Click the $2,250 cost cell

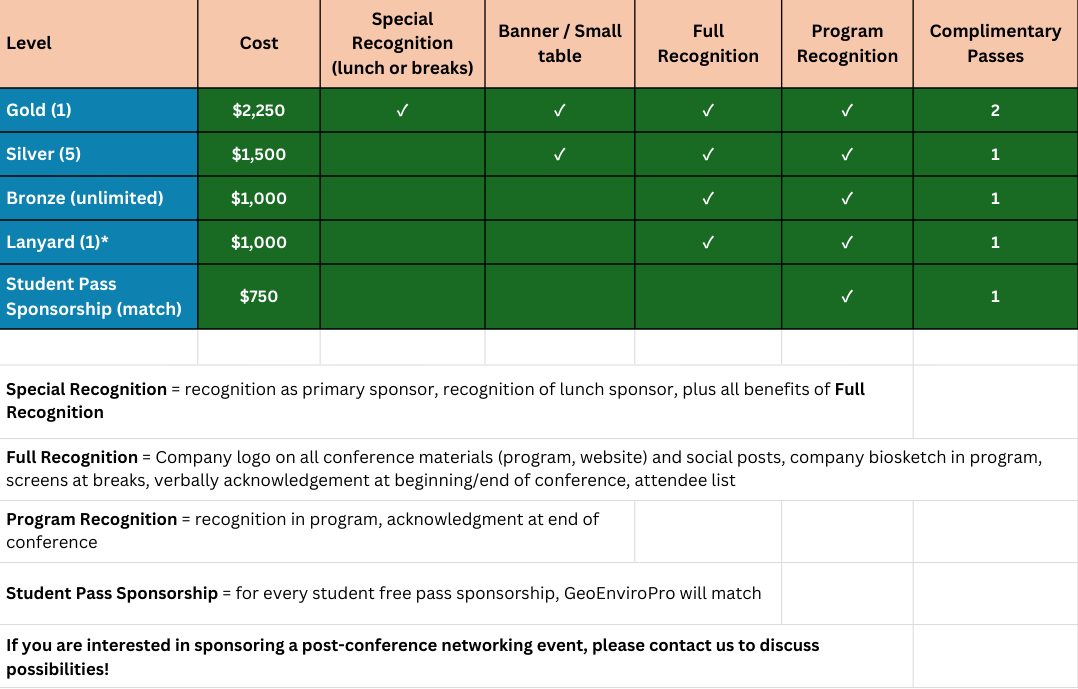pyautogui.click(x=259, y=110)
